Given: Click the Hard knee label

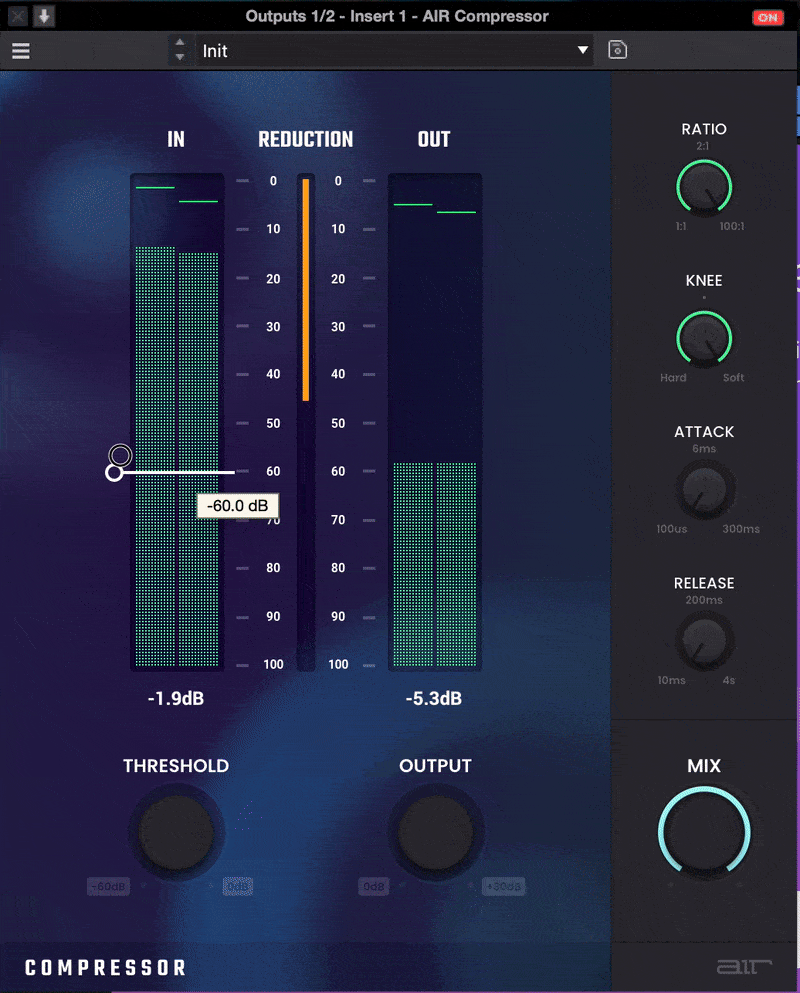Looking at the screenshot, I should (x=673, y=378).
